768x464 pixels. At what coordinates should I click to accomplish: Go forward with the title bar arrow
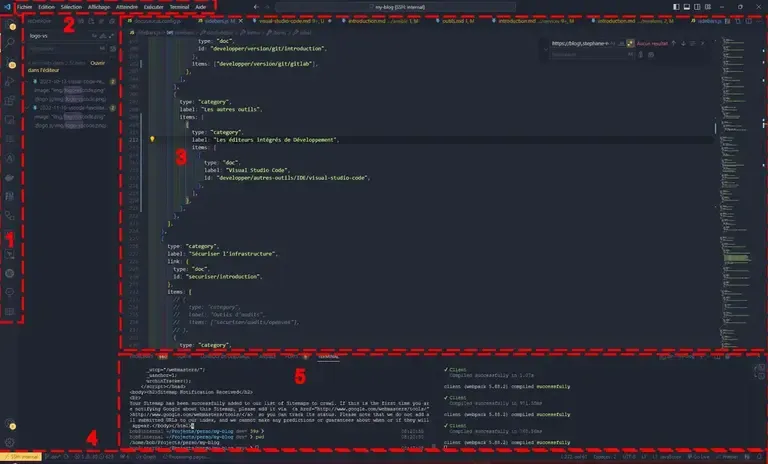click(x=267, y=7)
